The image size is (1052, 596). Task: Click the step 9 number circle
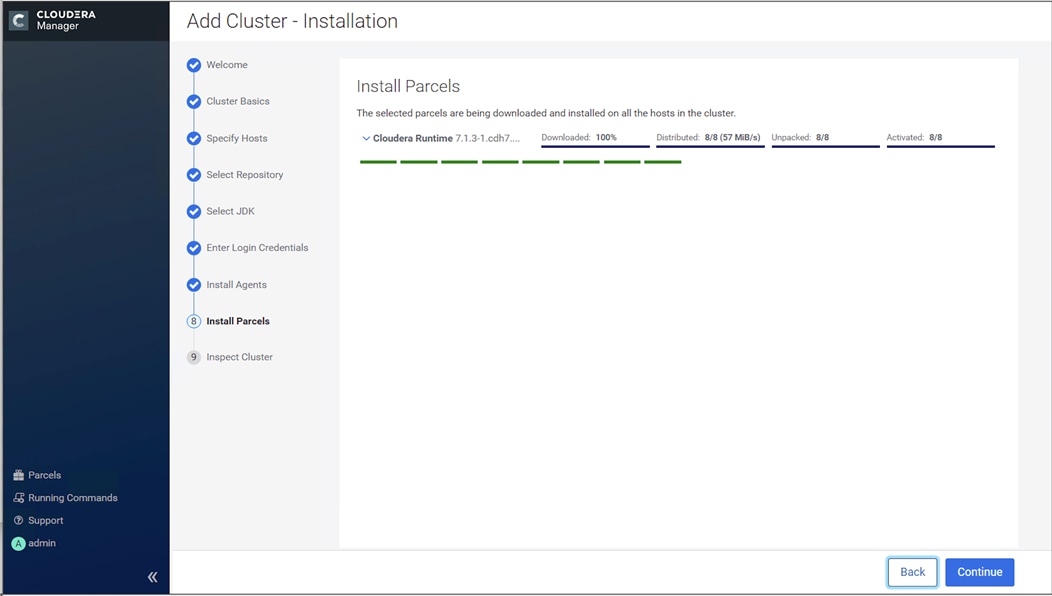click(x=194, y=357)
